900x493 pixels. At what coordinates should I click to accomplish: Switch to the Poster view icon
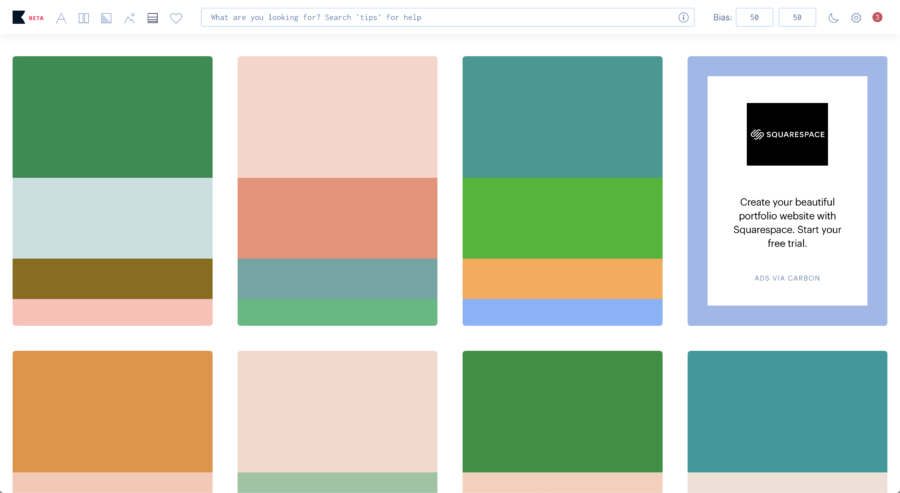[84, 18]
